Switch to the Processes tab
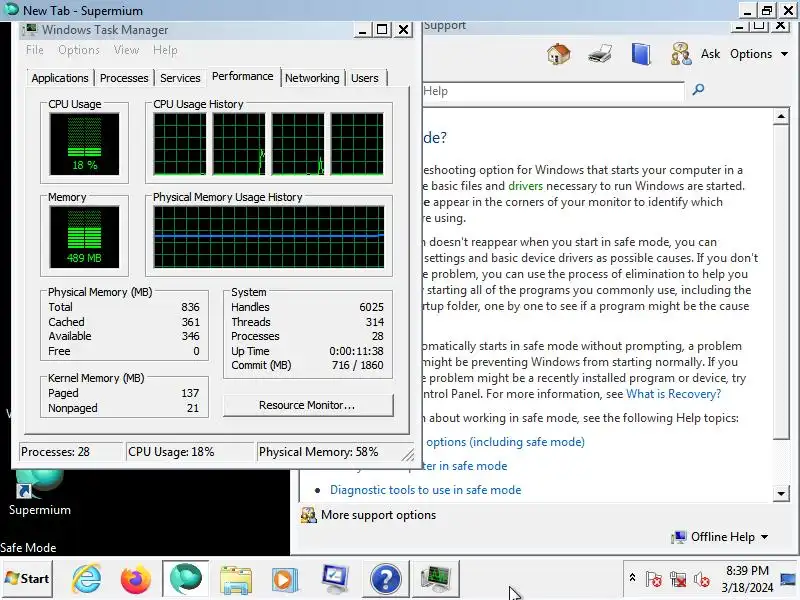Image resolution: width=800 pixels, height=600 pixels. (124, 78)
